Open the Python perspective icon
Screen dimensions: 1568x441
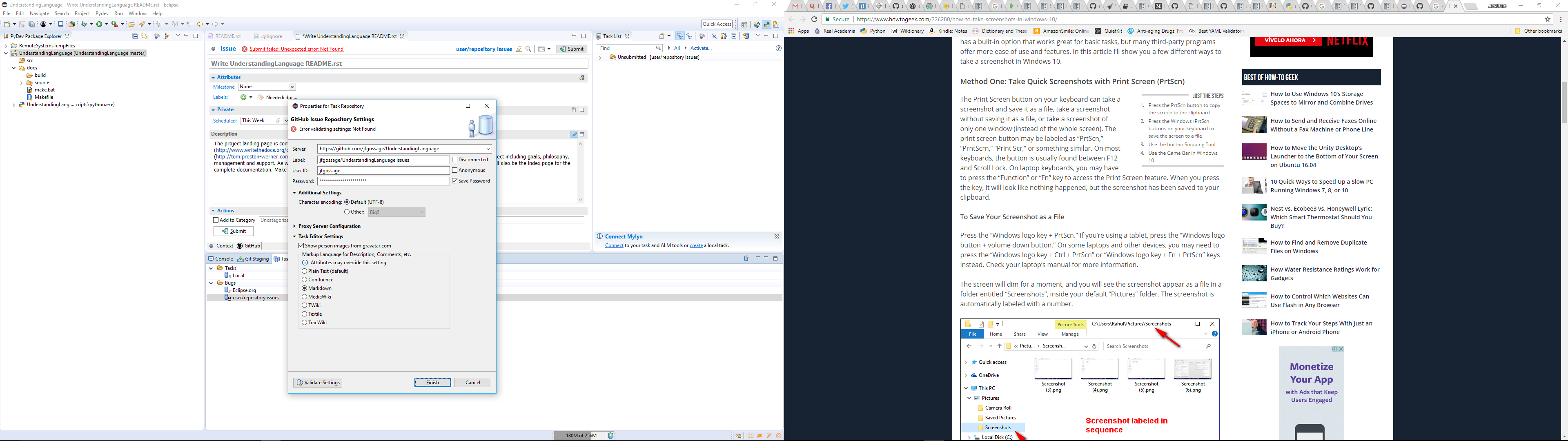pos(767,24)
